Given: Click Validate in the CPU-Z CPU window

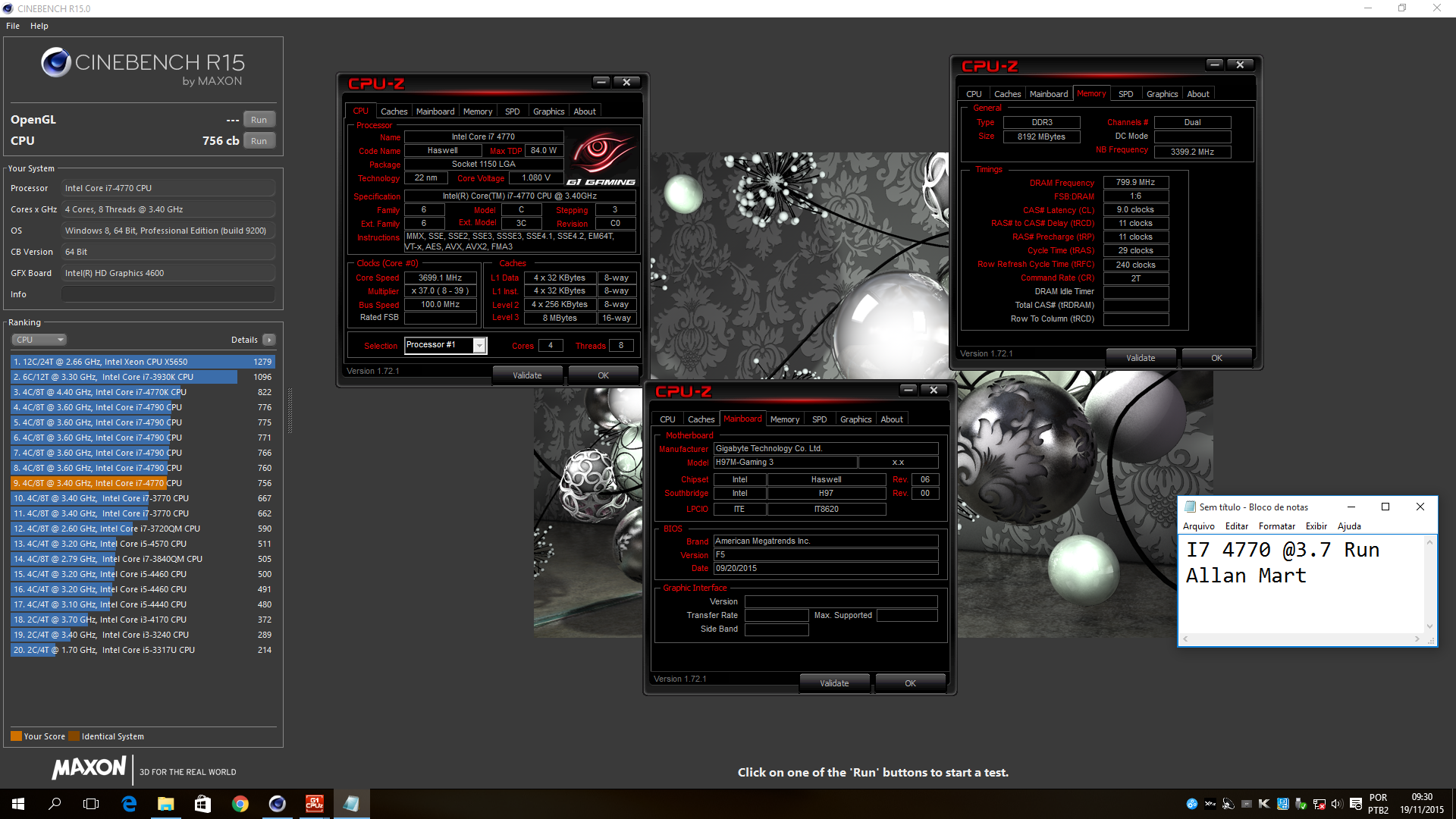Looking at the screenshot, I should point(527,375).
